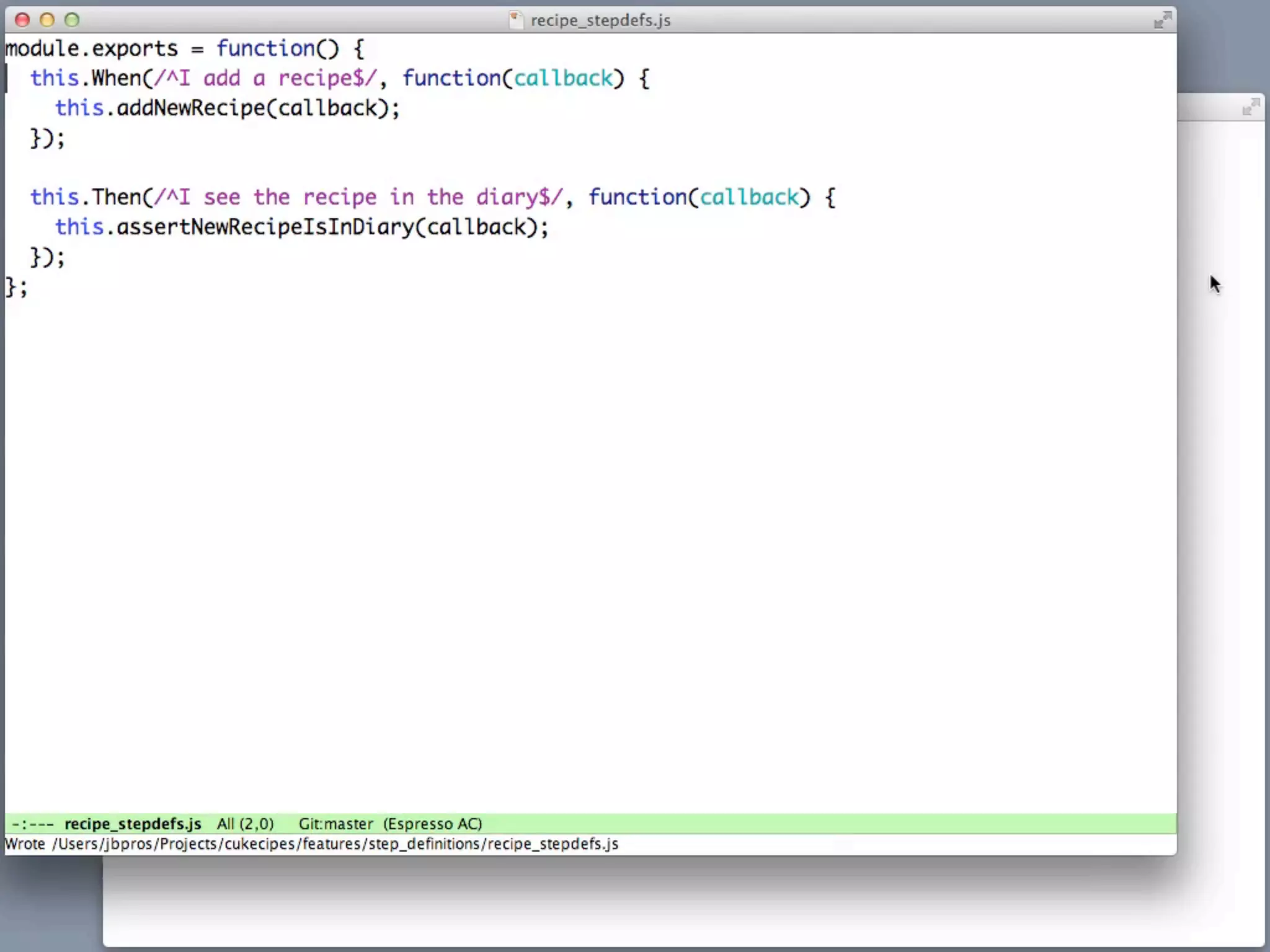Image resolution: width=1270 pixels, height=952 pixels.
Task: Click Espresso AC major mode label
Action: (x=432, y=824)
